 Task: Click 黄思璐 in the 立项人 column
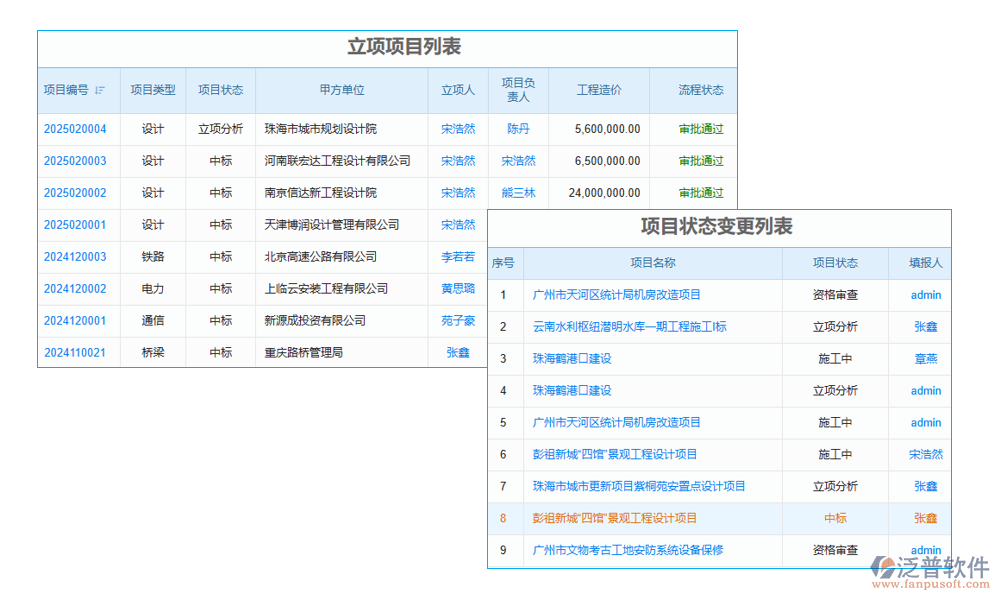point(457,289)
